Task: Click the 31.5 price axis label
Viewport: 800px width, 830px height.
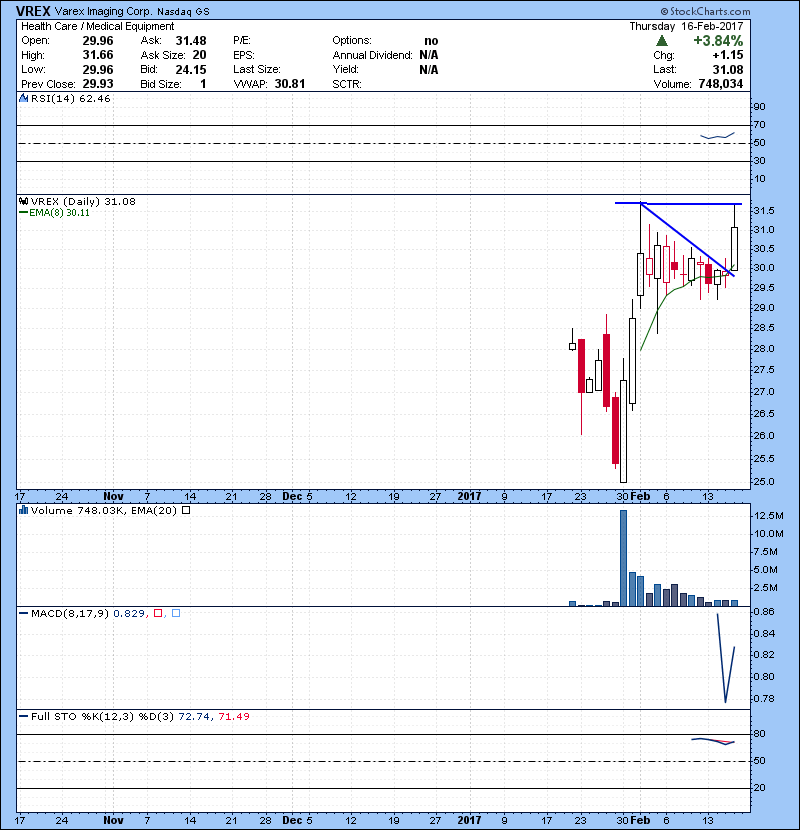Action: 764,211
